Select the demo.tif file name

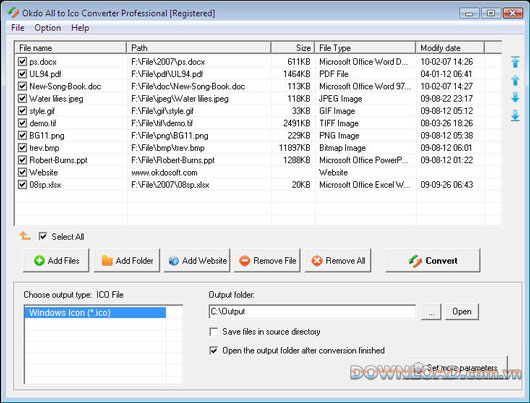(x=43, y=123)
